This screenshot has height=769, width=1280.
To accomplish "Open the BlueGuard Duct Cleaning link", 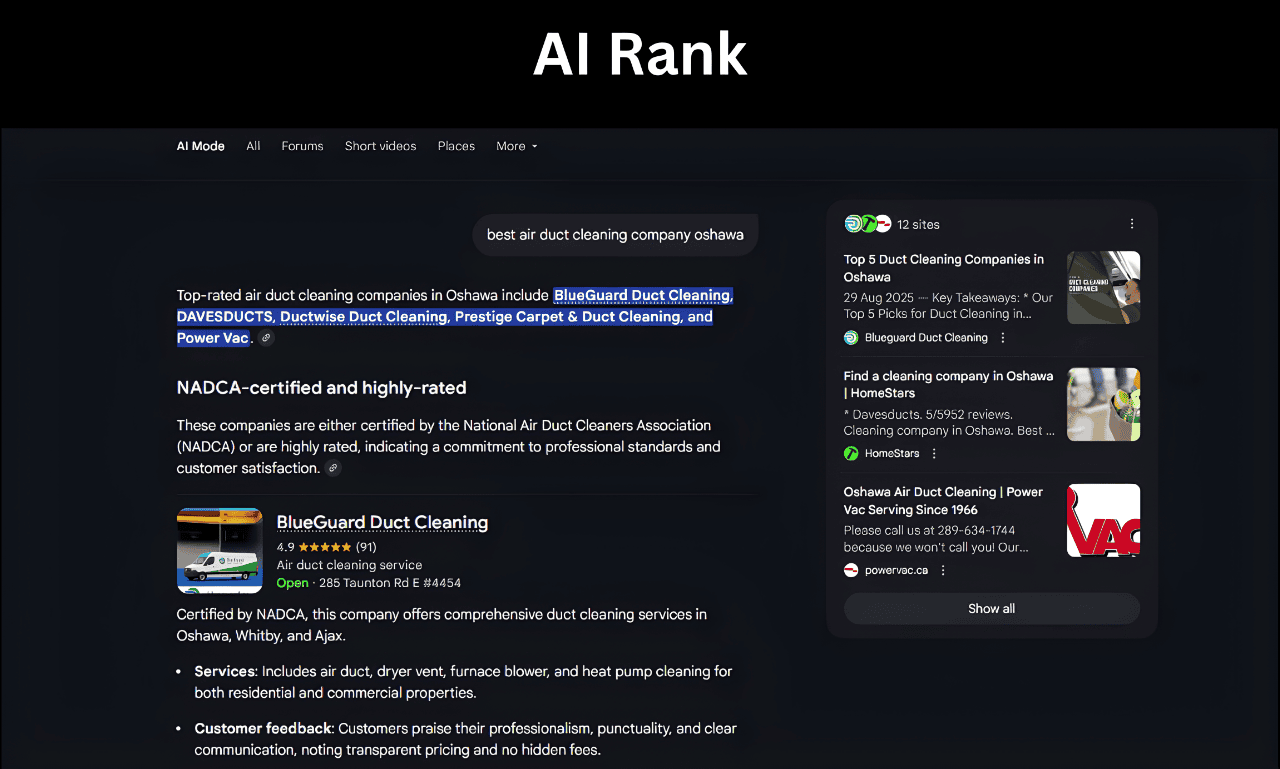I will coord(642,295).
